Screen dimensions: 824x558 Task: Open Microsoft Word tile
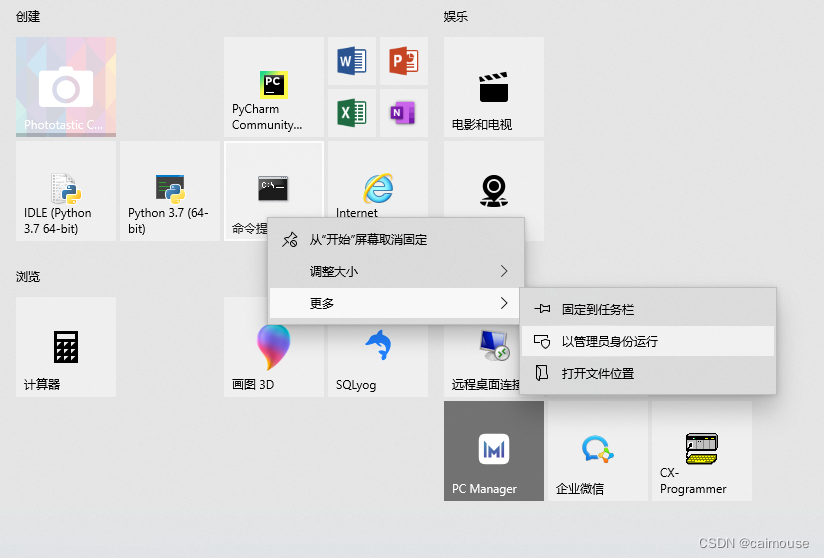point(352,61)
